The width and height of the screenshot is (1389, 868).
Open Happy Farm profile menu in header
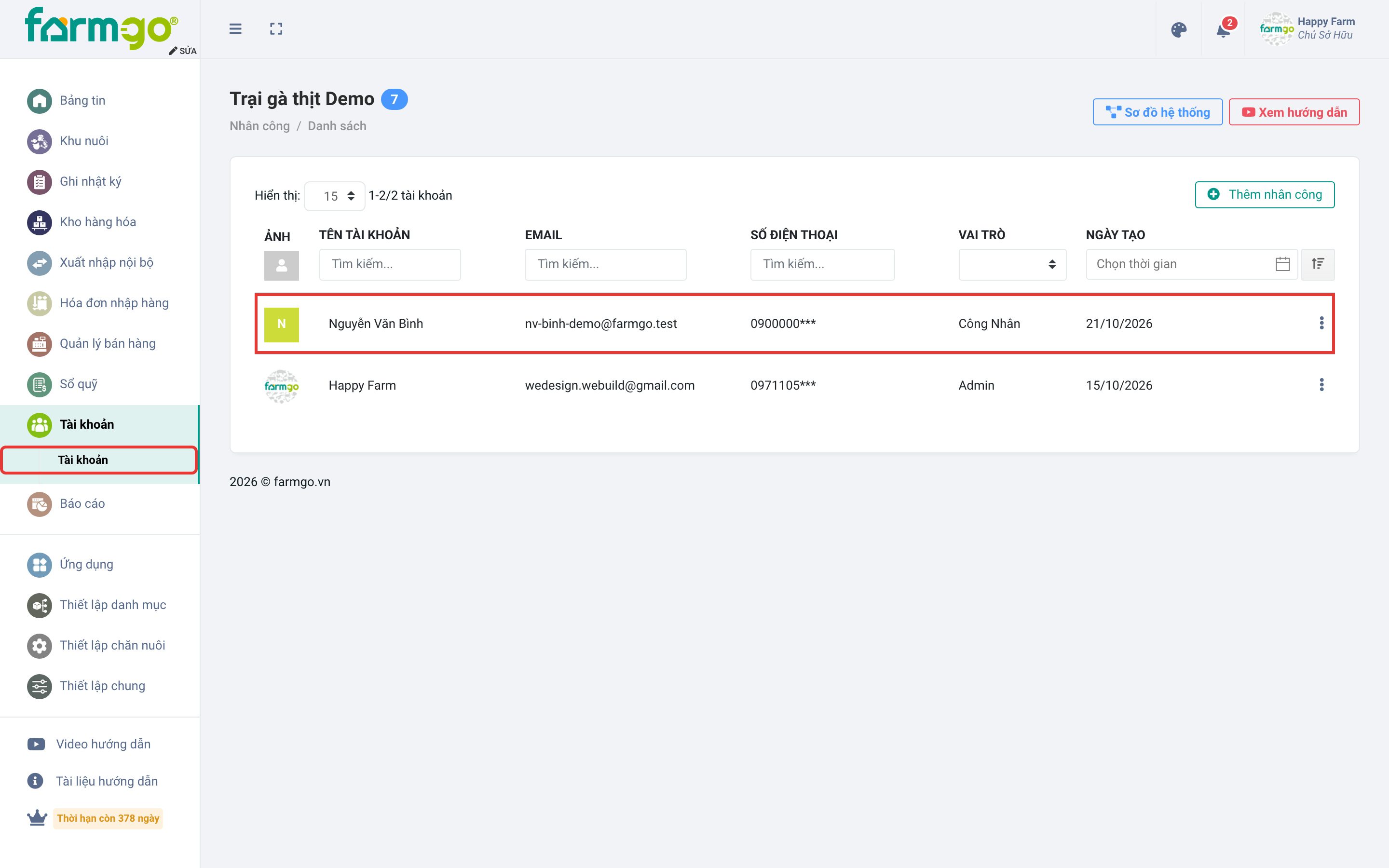click(x=1307, y=29)
